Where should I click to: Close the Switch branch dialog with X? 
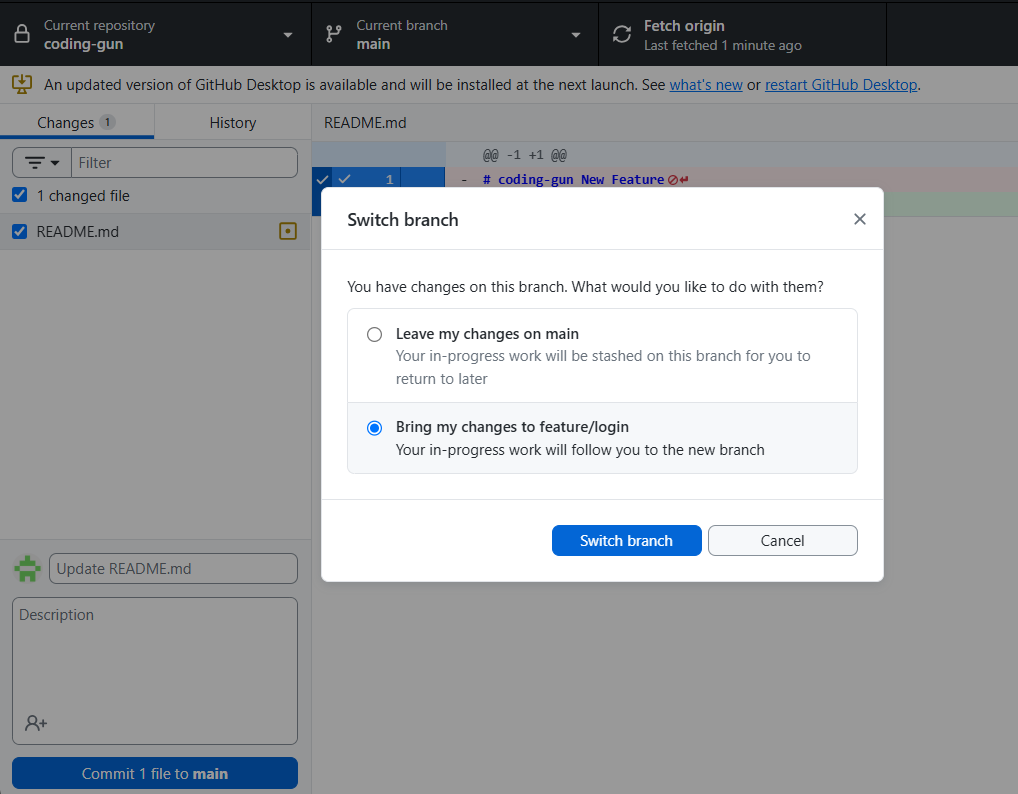click(860, 219)
